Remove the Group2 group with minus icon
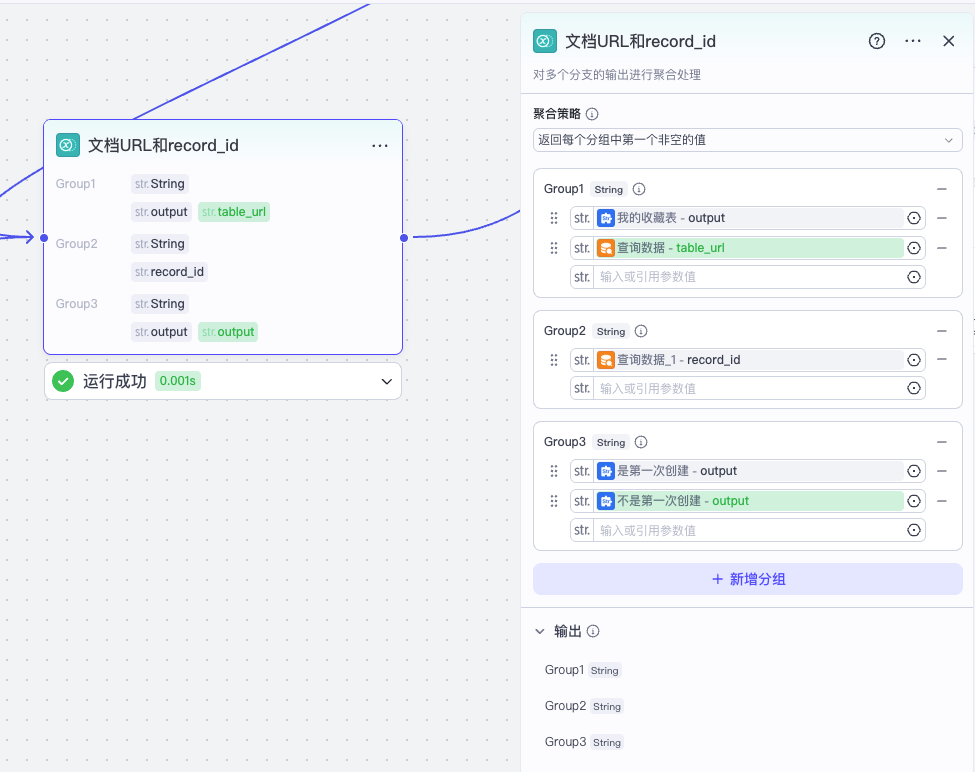The height and width of the screenshot is (772, 975). (x=941, y=331)
